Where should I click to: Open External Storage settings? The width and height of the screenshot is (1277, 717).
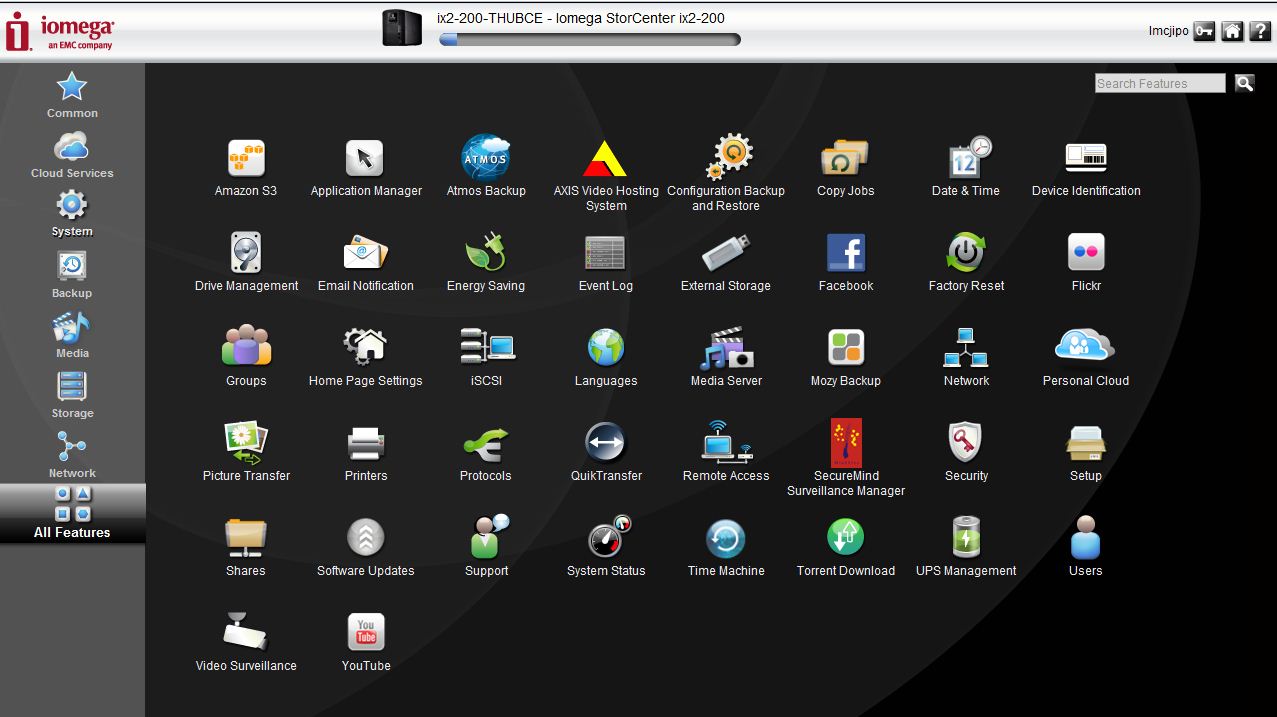pos(726,262)
